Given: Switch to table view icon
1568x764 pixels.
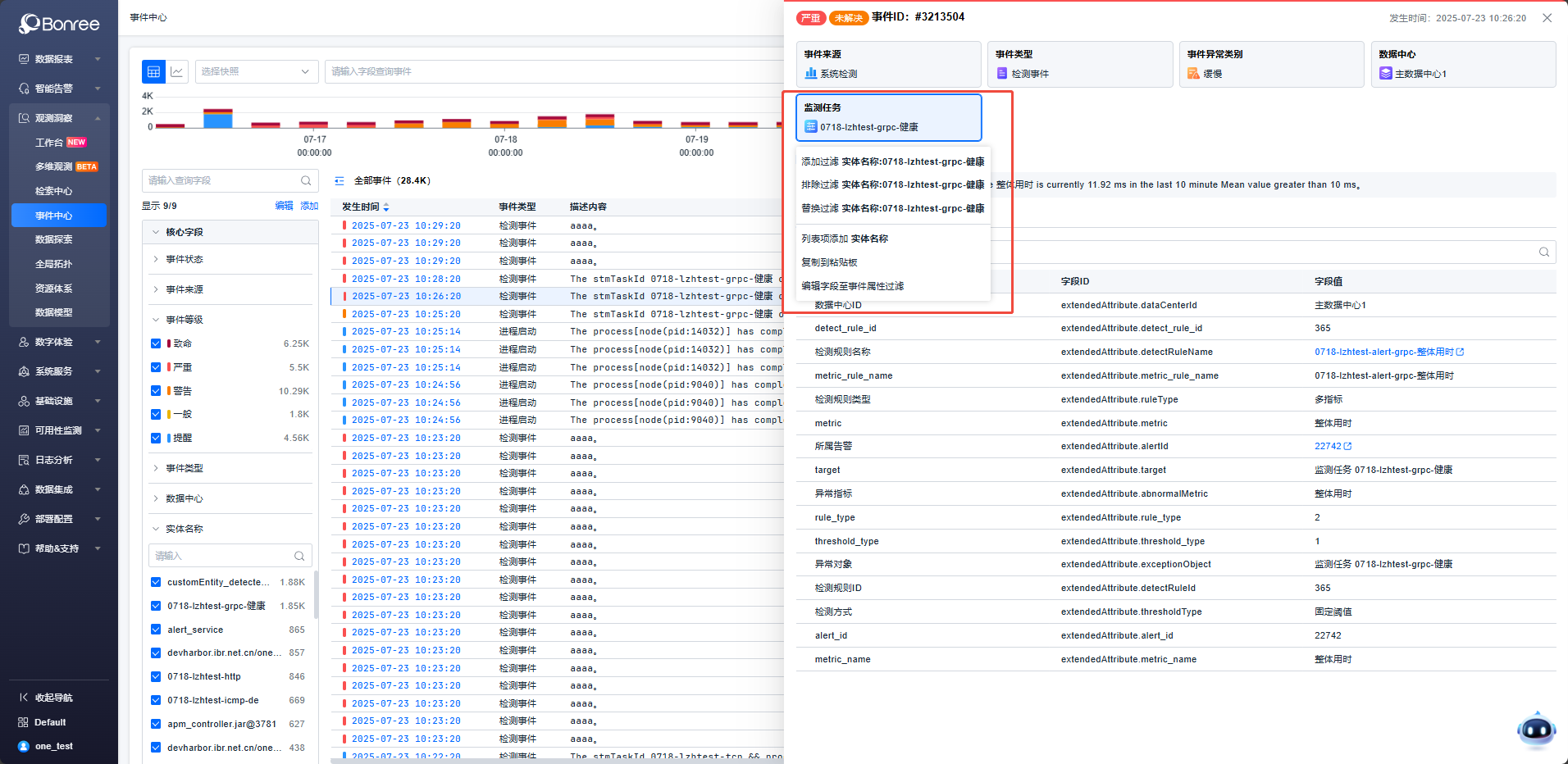Looking at the screenshot, I should coord(153,72).
